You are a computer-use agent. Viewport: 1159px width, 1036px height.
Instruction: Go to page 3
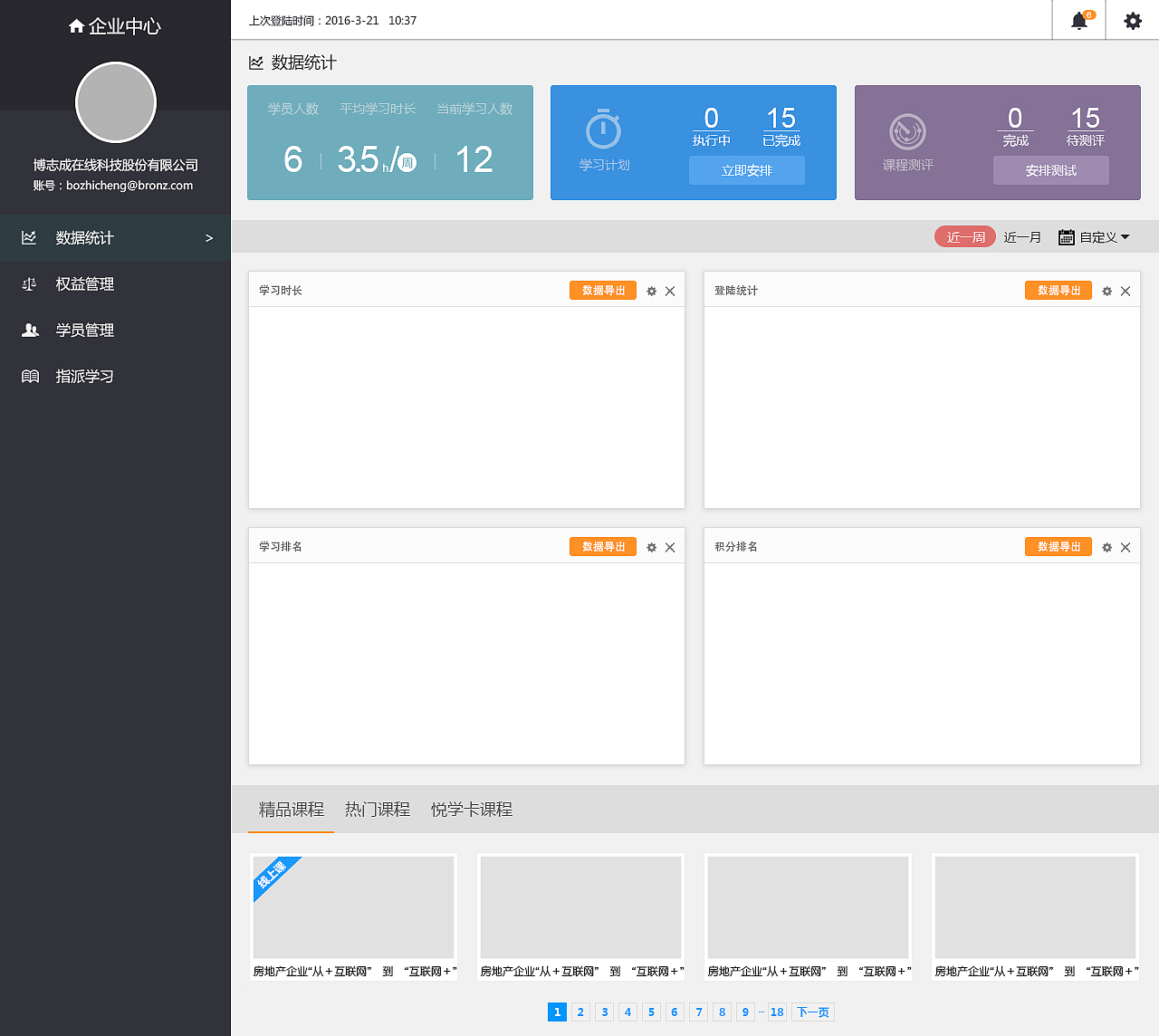pyautogui.click(x=605, y=1012)
